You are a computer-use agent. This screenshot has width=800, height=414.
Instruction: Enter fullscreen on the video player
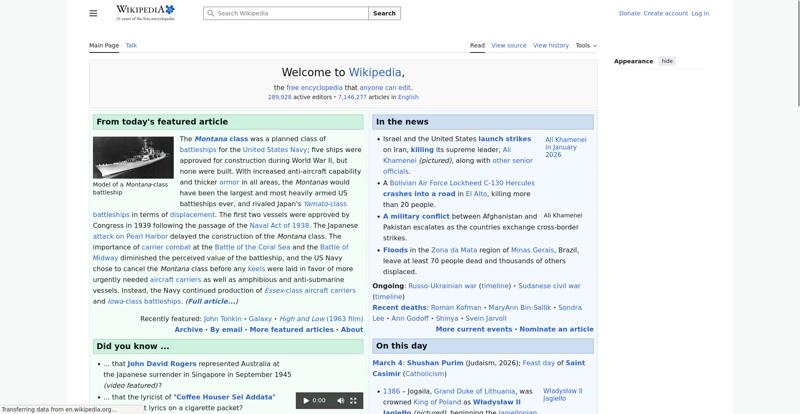(x=353, y=400)
